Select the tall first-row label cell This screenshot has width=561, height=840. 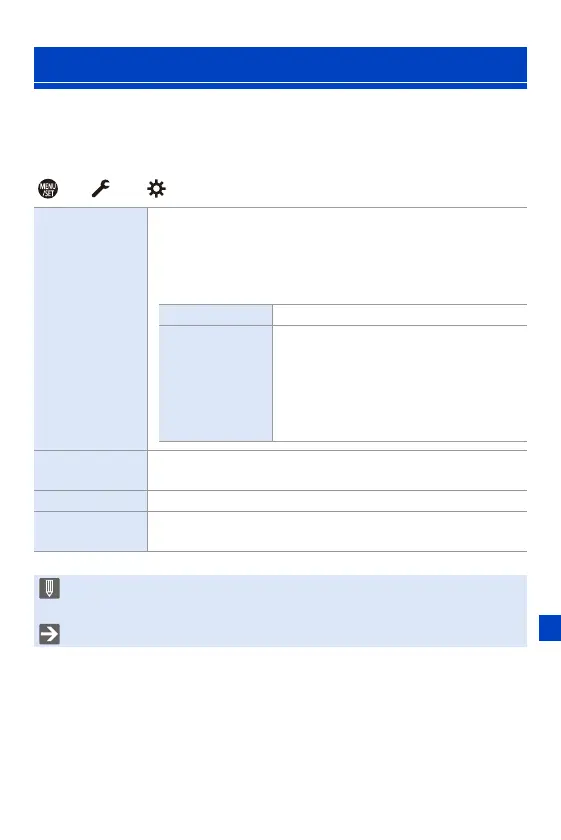(91, 329)
